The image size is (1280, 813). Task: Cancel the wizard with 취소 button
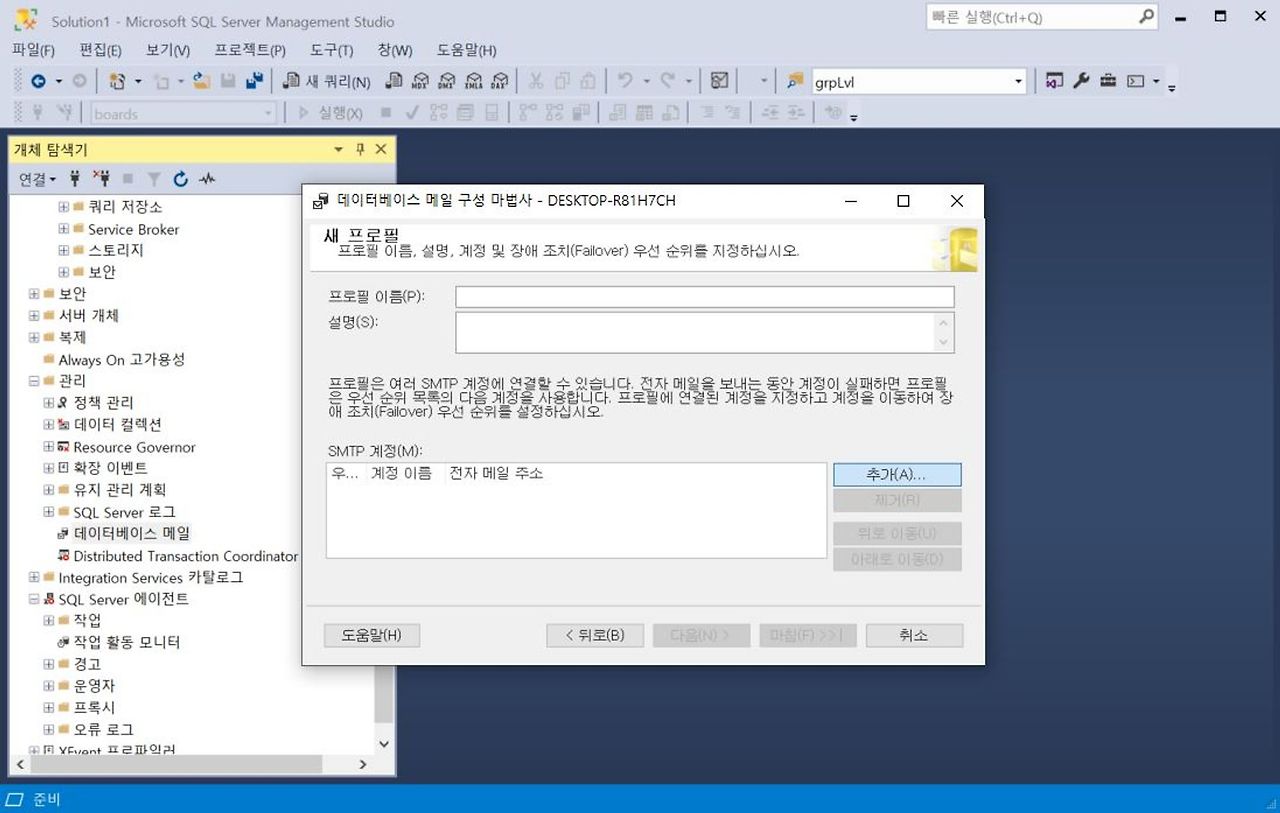coord(914,635)
